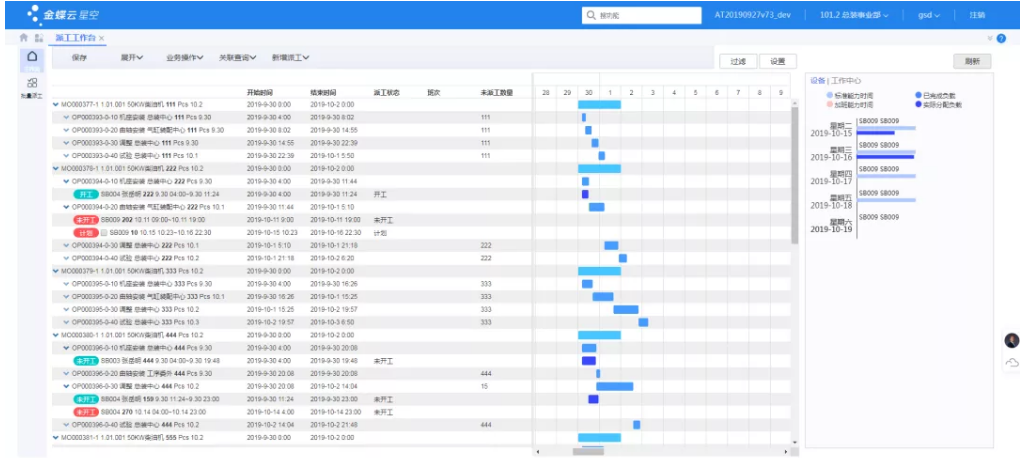Image resolution: width=1025 pixels, height=458 pixels.
Task: Open the 展开 dropdown in the toolbar
Action: pos(131,57)
